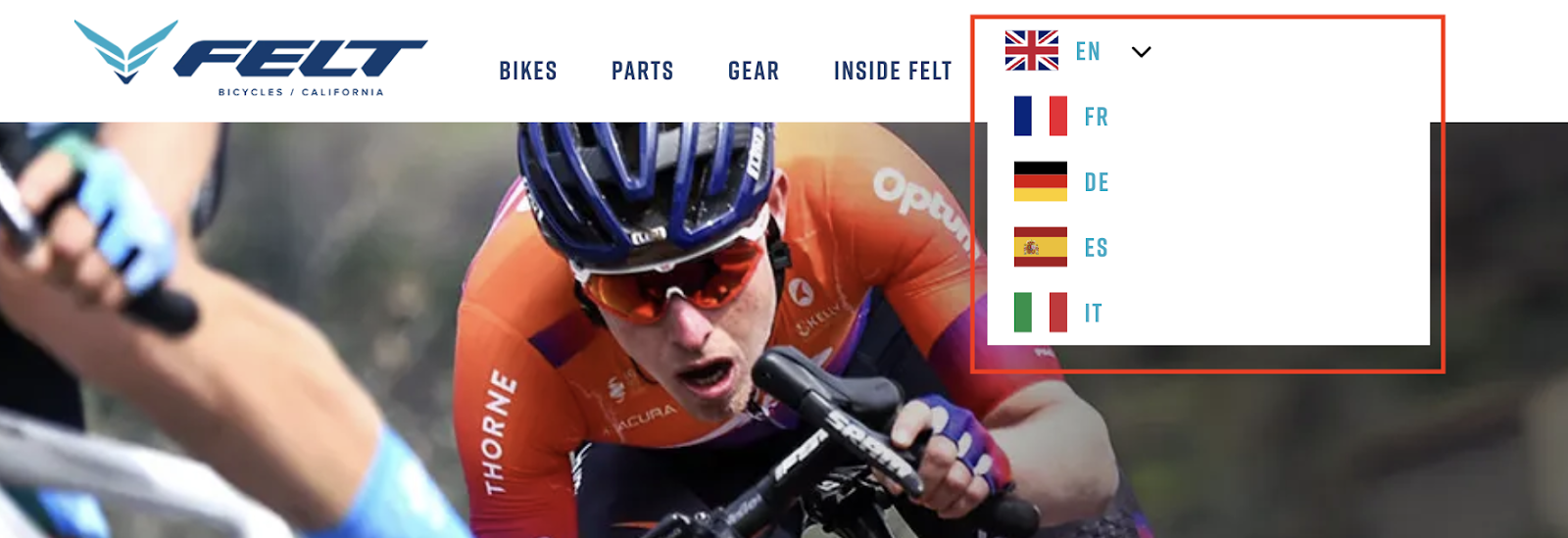Click the United Kingdom flag icon
The width and height of the screenshot is (1568, 538).
tap(1032, 51)
